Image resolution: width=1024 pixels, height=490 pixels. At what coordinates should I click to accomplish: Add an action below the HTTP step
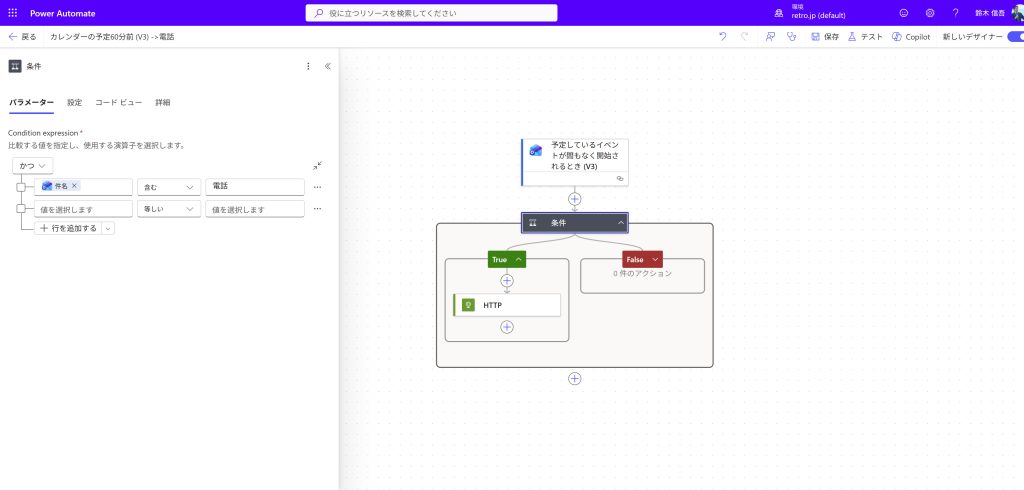(507, 327)
